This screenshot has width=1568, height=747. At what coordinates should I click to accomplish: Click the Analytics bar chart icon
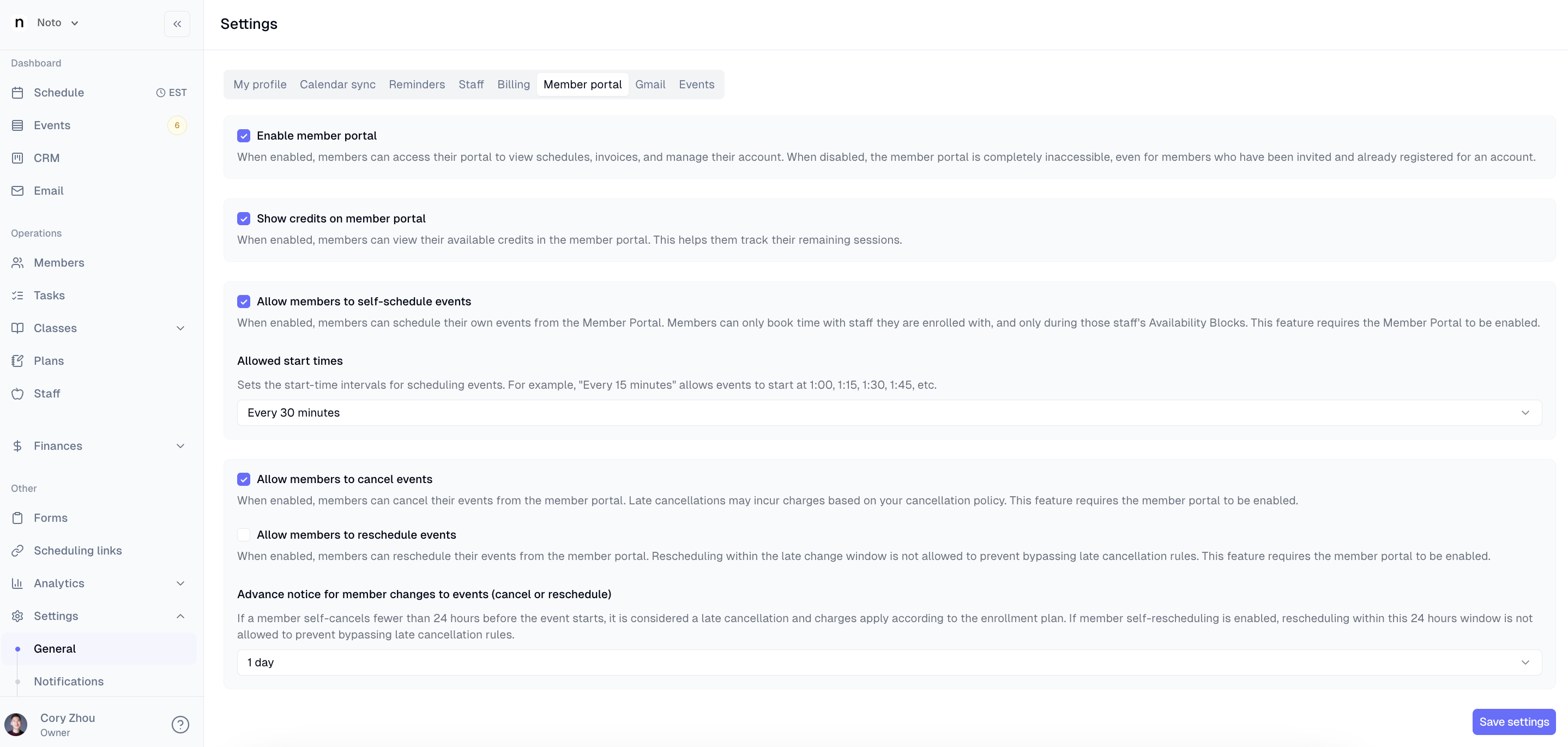[x=17, y=583]
